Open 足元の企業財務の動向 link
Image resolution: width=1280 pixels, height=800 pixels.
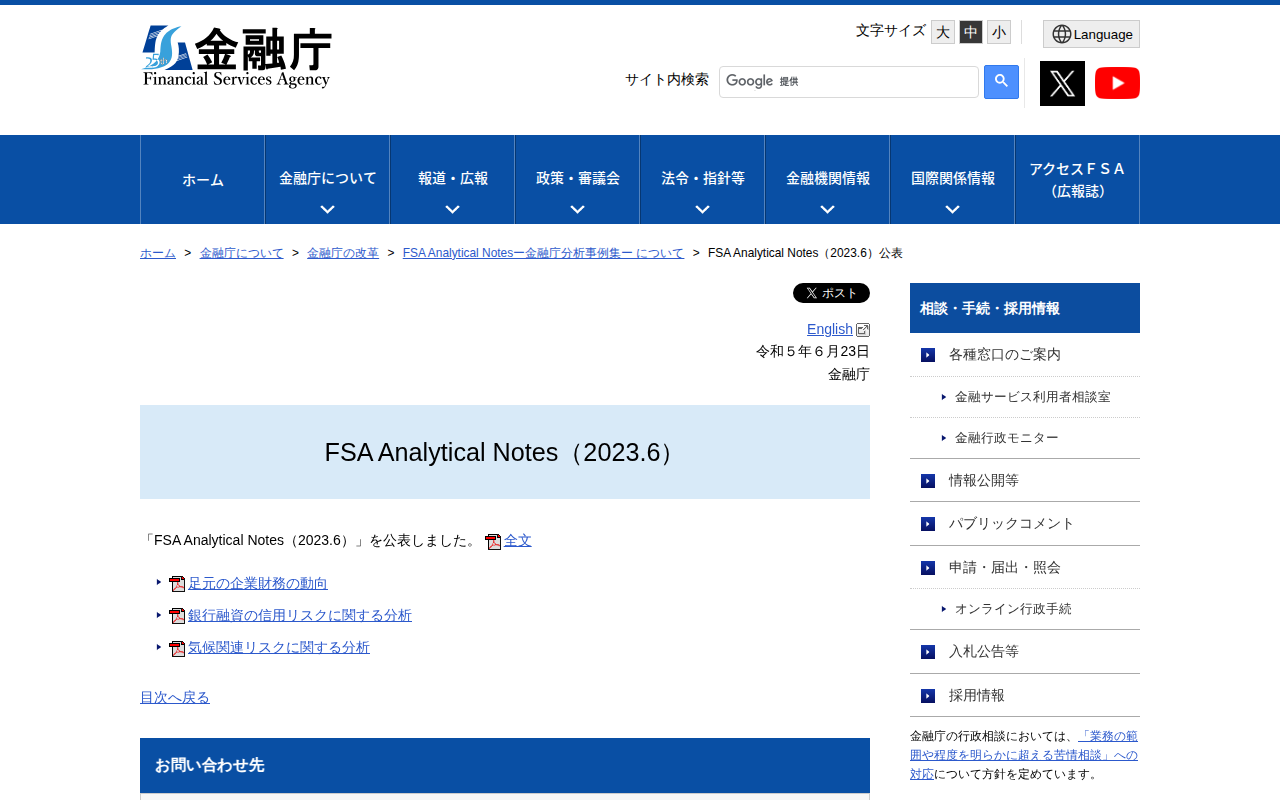pyautogui.click(x=258, y=583)
